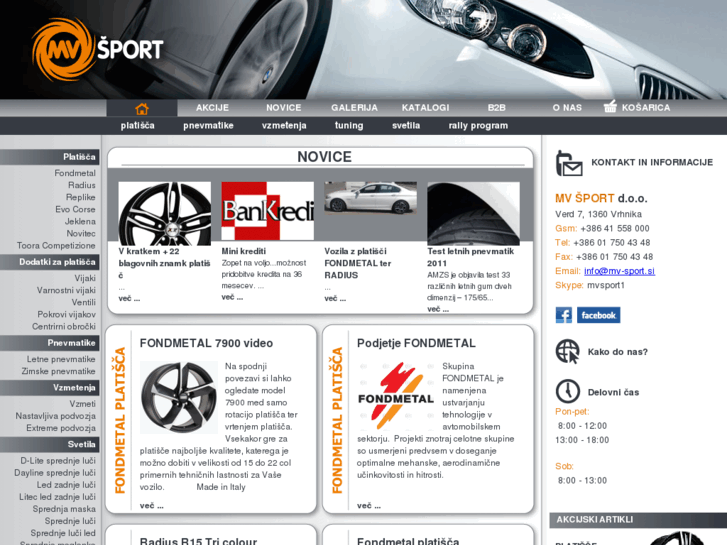This screenshot has height=545, width=727.
Task: Open the B2B menu item
Action: [497, 108]
